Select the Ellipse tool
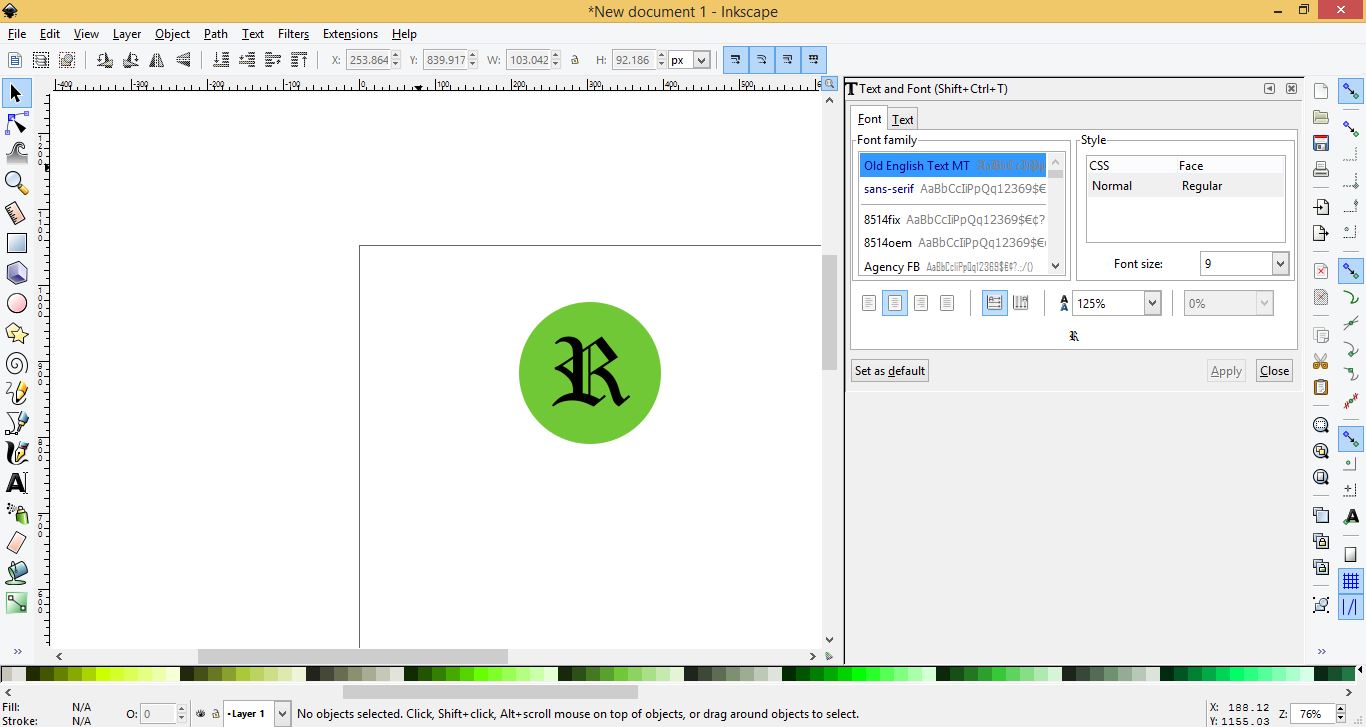Screen dimensions: 1366x727 point(16,303)
